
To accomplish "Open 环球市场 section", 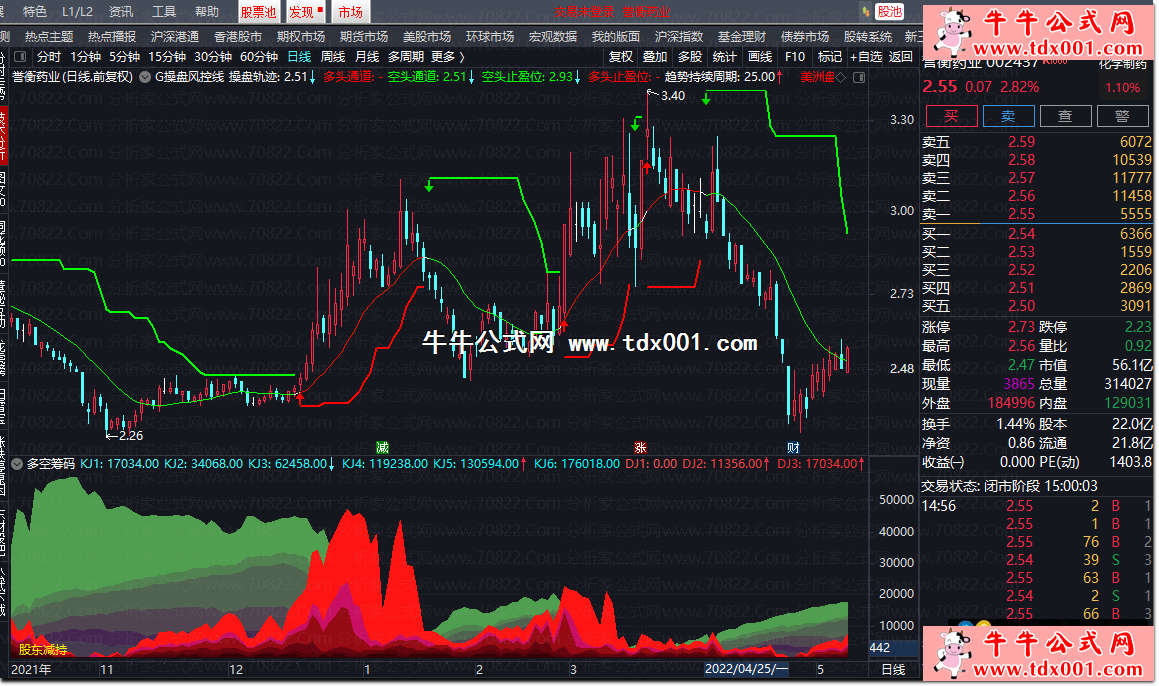I will pyautogui.click(x=490, y=36).
